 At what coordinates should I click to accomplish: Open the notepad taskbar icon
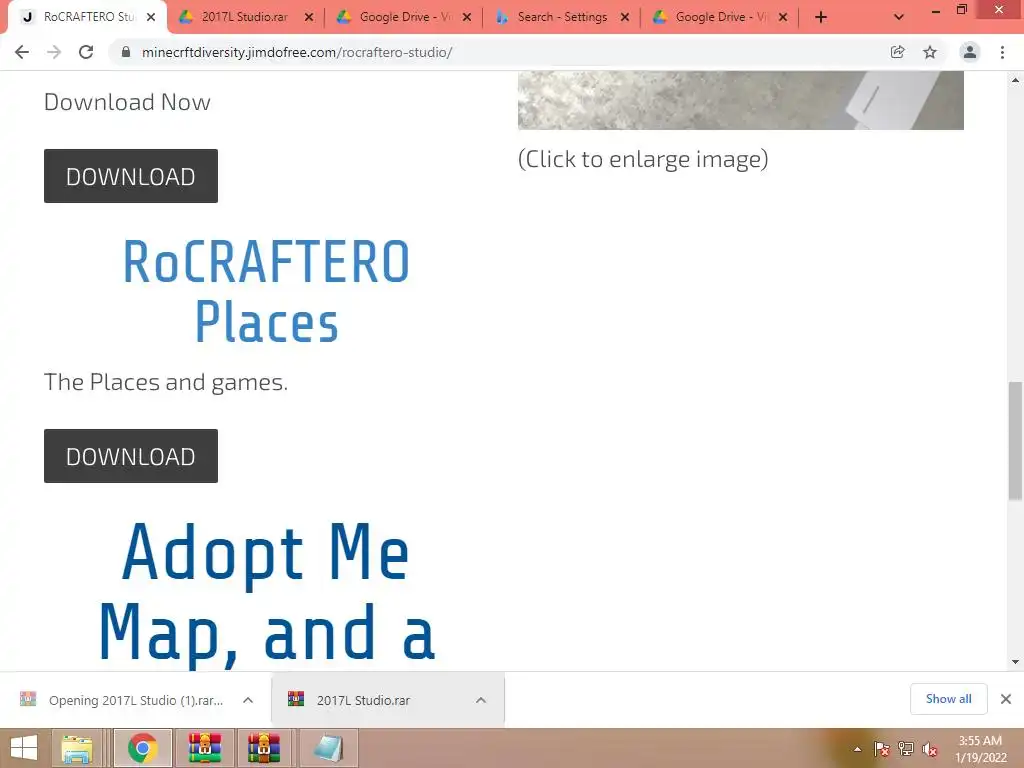click(327, 748)
